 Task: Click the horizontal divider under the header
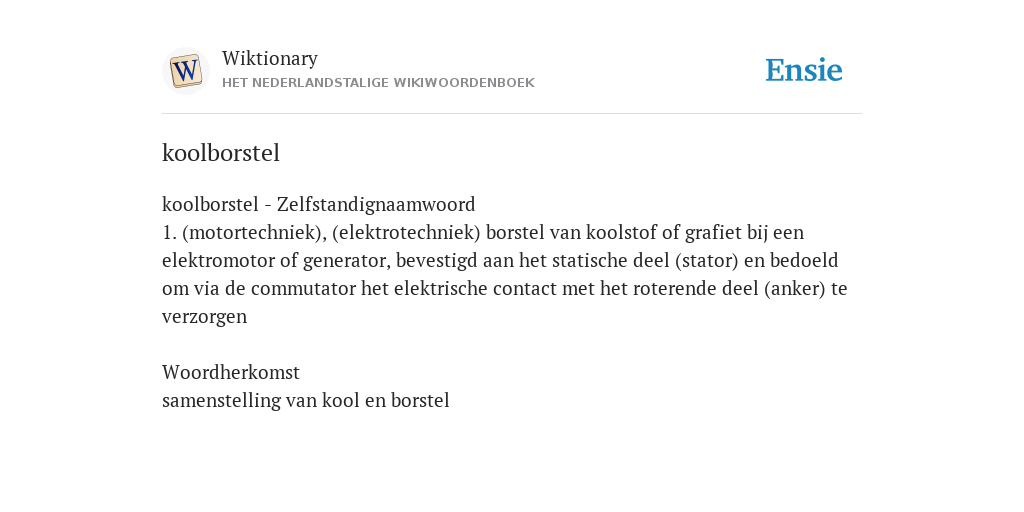512,114
